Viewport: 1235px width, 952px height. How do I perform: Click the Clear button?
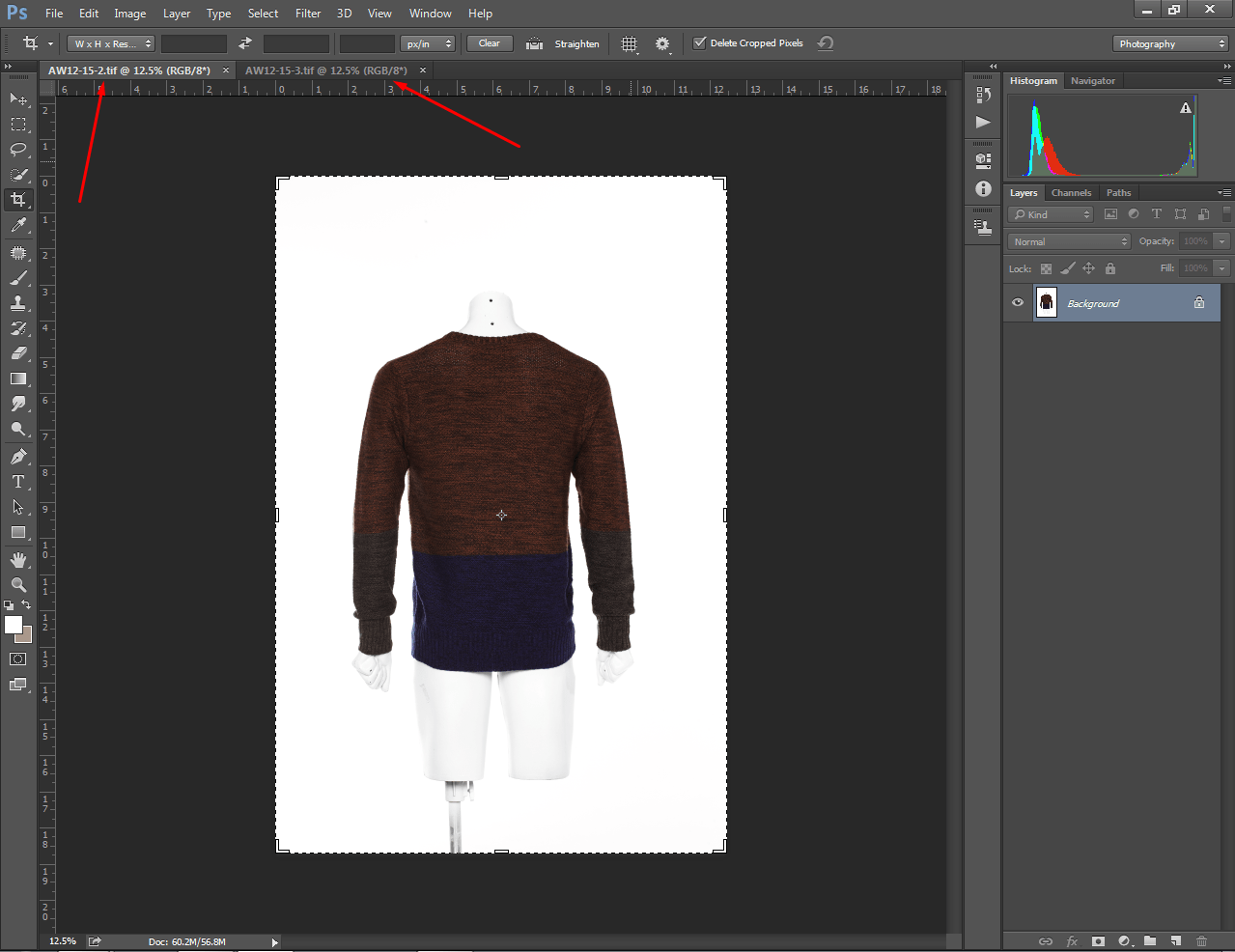(490, 43)
